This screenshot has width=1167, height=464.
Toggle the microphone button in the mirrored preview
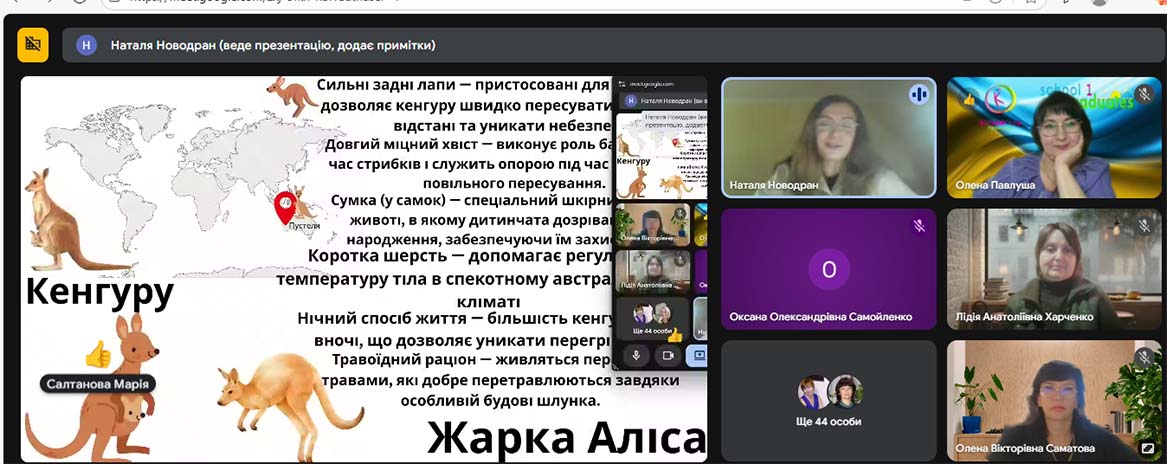point(636,355)
